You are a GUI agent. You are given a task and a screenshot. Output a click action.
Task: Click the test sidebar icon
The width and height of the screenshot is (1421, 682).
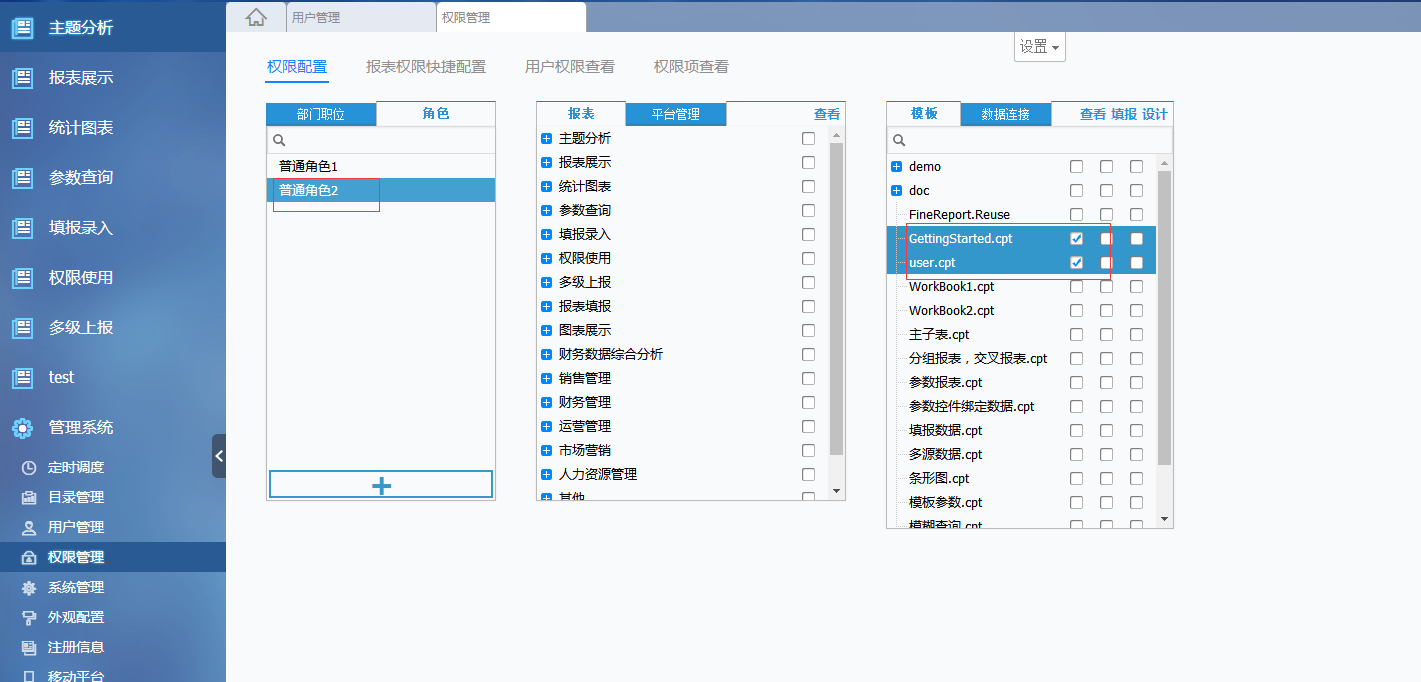click(x=22, y=378)
